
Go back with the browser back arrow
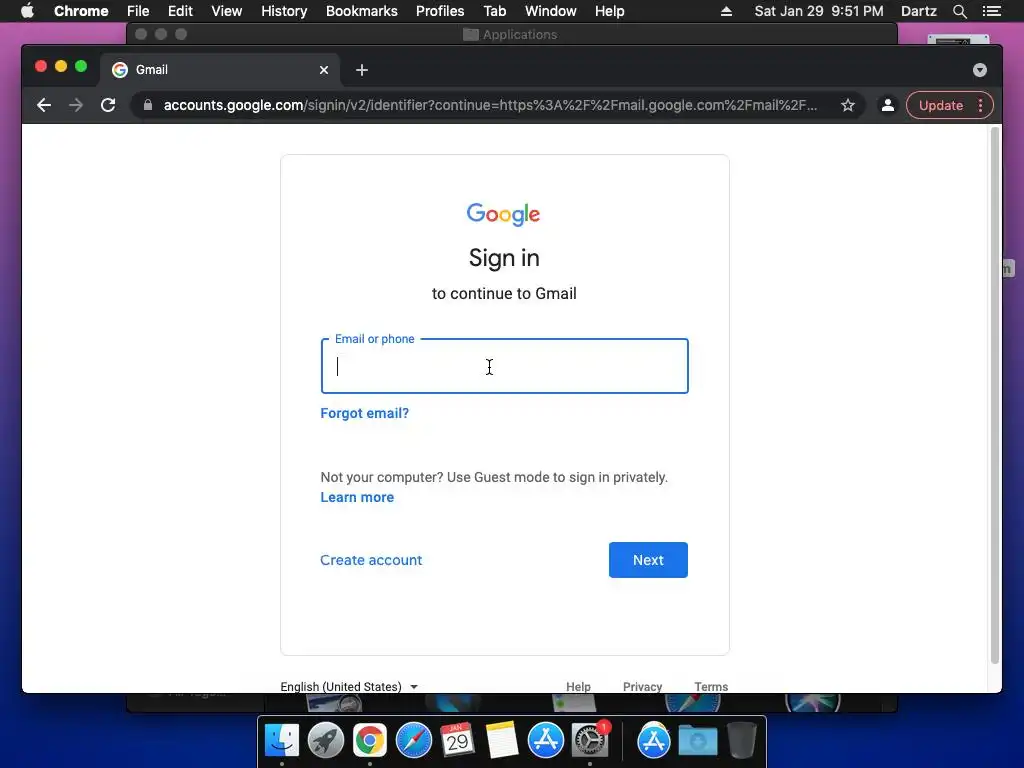pyautogui.click(x=44, y=105)
